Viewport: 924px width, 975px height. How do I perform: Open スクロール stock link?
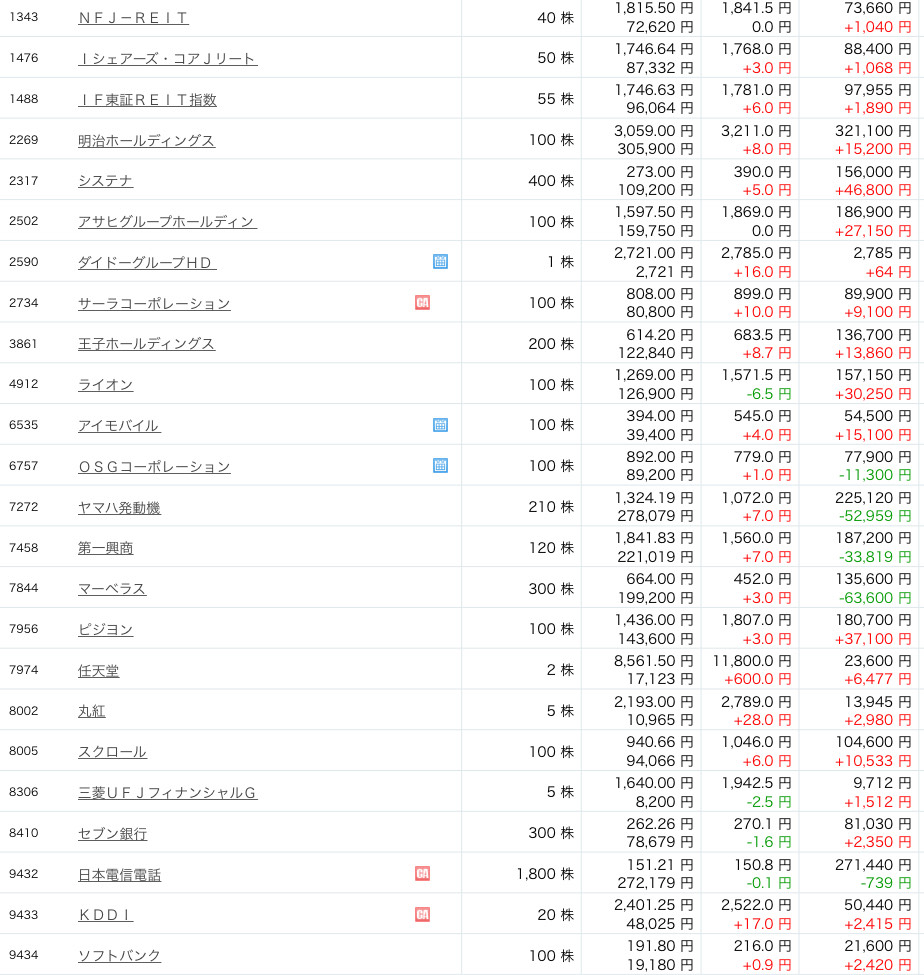(112, 752)
